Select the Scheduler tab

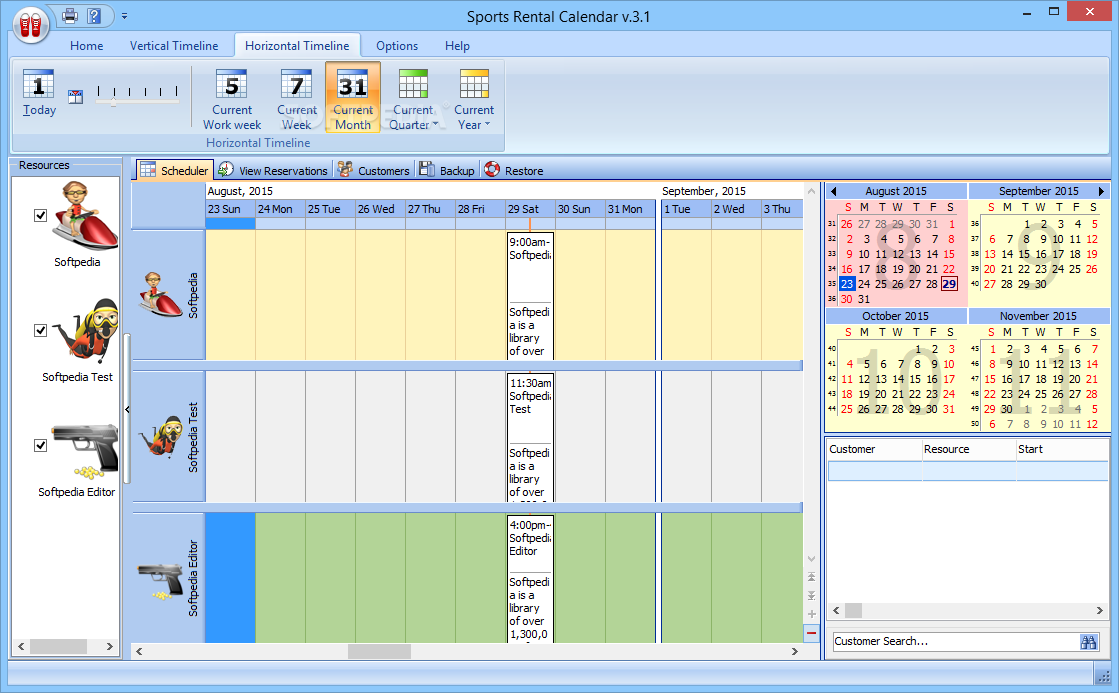(174, 171)
